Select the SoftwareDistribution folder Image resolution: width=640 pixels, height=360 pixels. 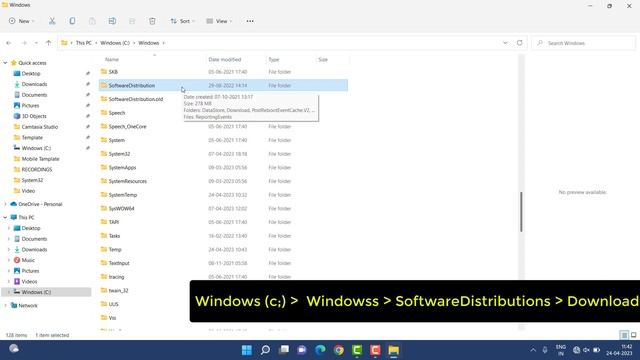223,85
